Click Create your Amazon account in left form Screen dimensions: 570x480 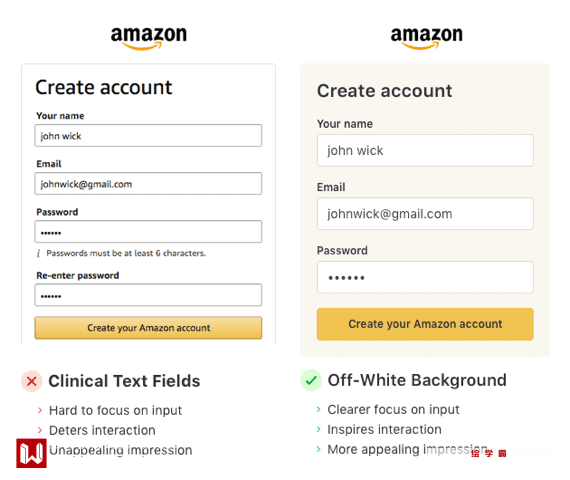pyautogui.click(x=148, y=328)
